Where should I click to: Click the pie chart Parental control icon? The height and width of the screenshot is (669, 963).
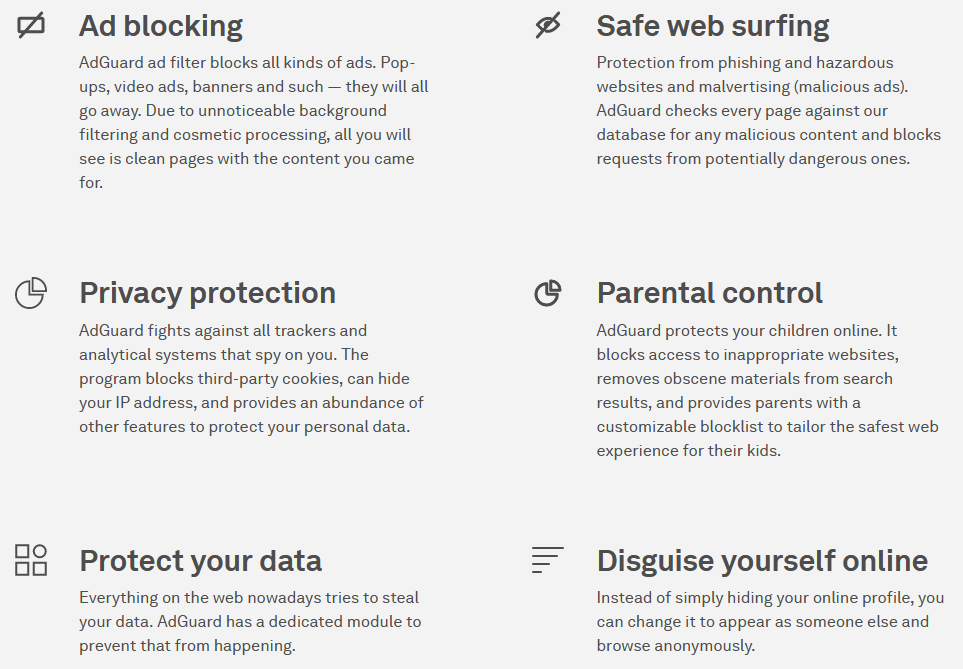548,293
